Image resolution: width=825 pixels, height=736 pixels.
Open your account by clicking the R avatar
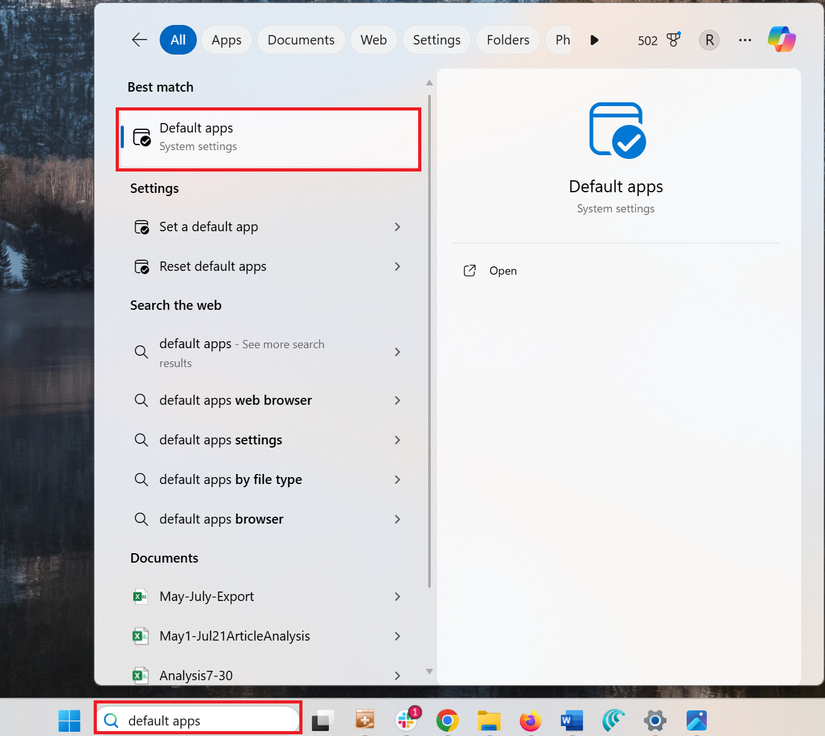(709, 39)
